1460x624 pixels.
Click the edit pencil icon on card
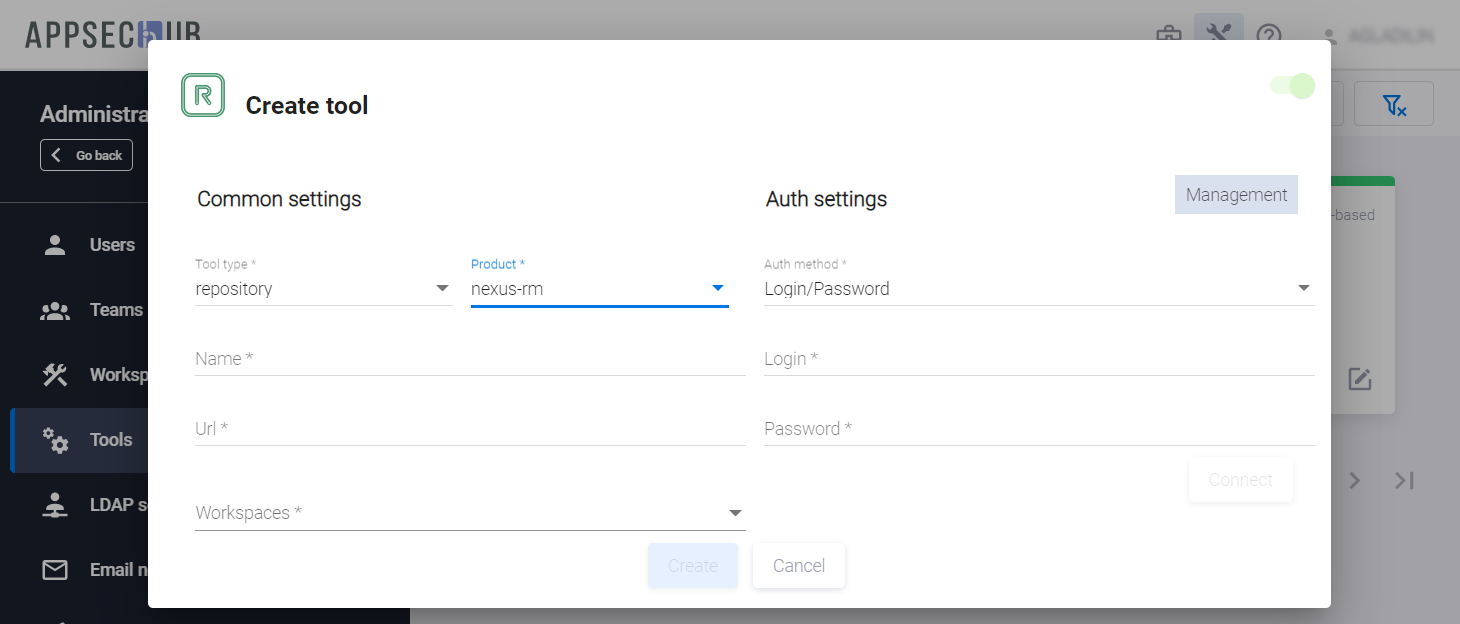(x=1359, y=379)
